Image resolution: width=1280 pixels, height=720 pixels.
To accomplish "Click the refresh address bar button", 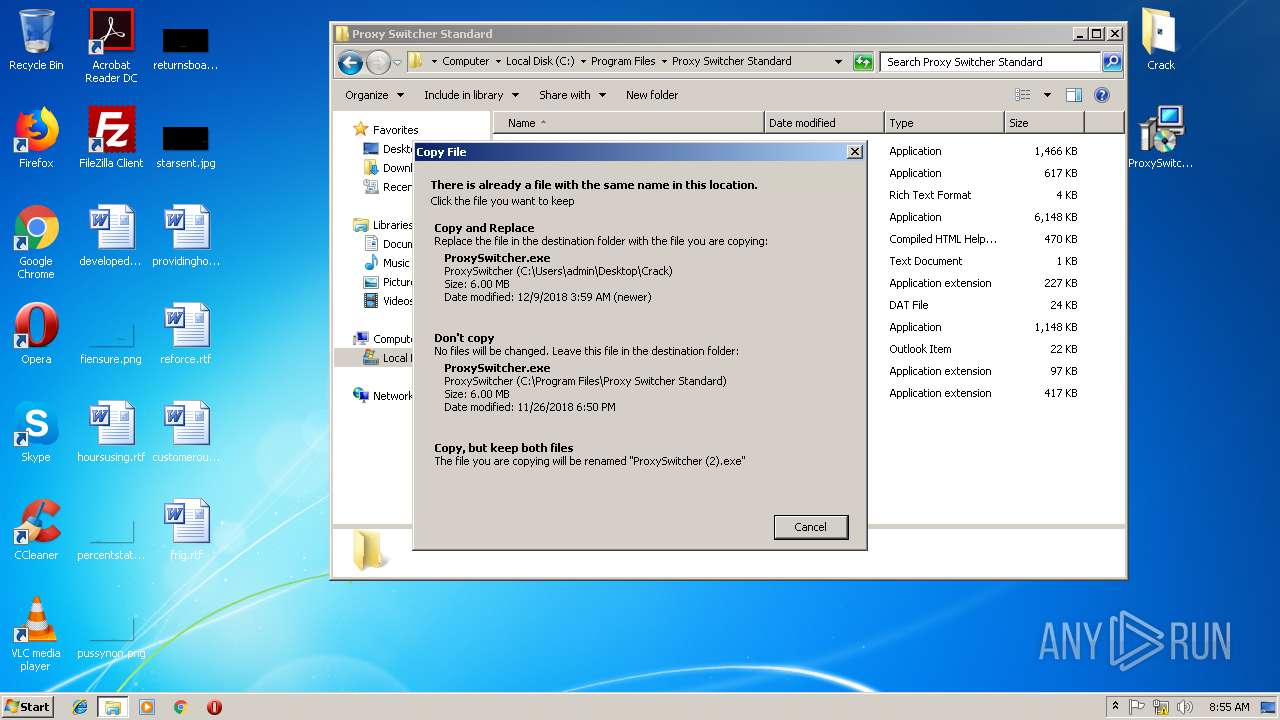I will (x=863, y=62).
